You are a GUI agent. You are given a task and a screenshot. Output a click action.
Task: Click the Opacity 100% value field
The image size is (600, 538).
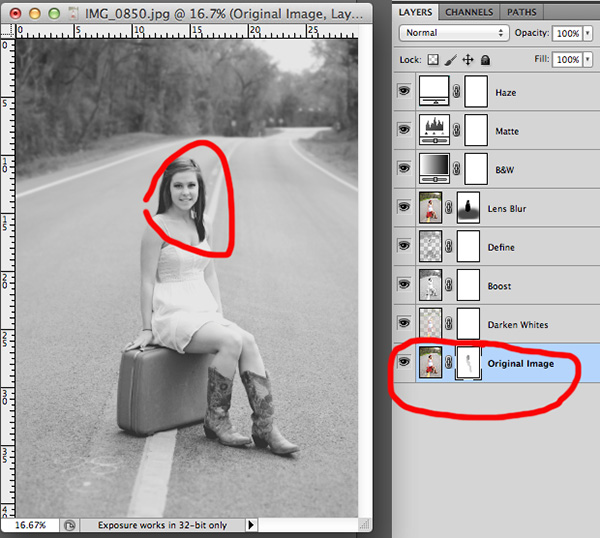tap(567, 33)
